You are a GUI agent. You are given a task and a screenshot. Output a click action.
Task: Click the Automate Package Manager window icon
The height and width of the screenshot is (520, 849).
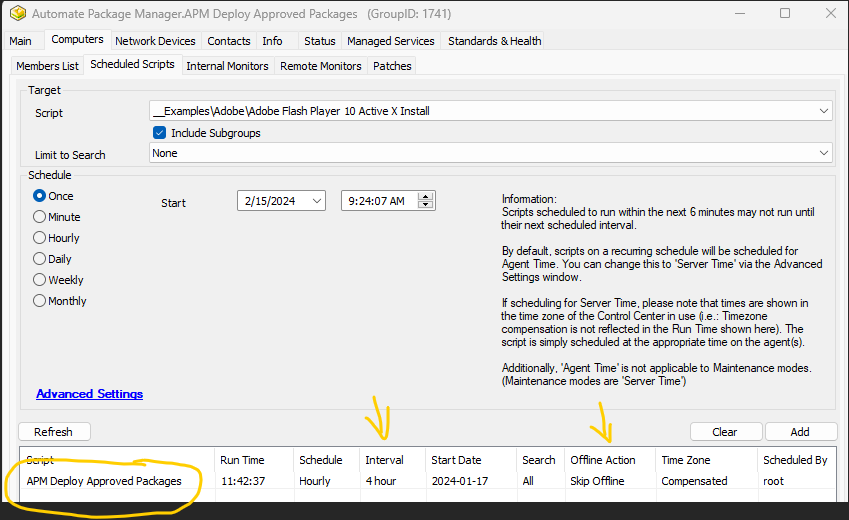[x=15, y=14]
